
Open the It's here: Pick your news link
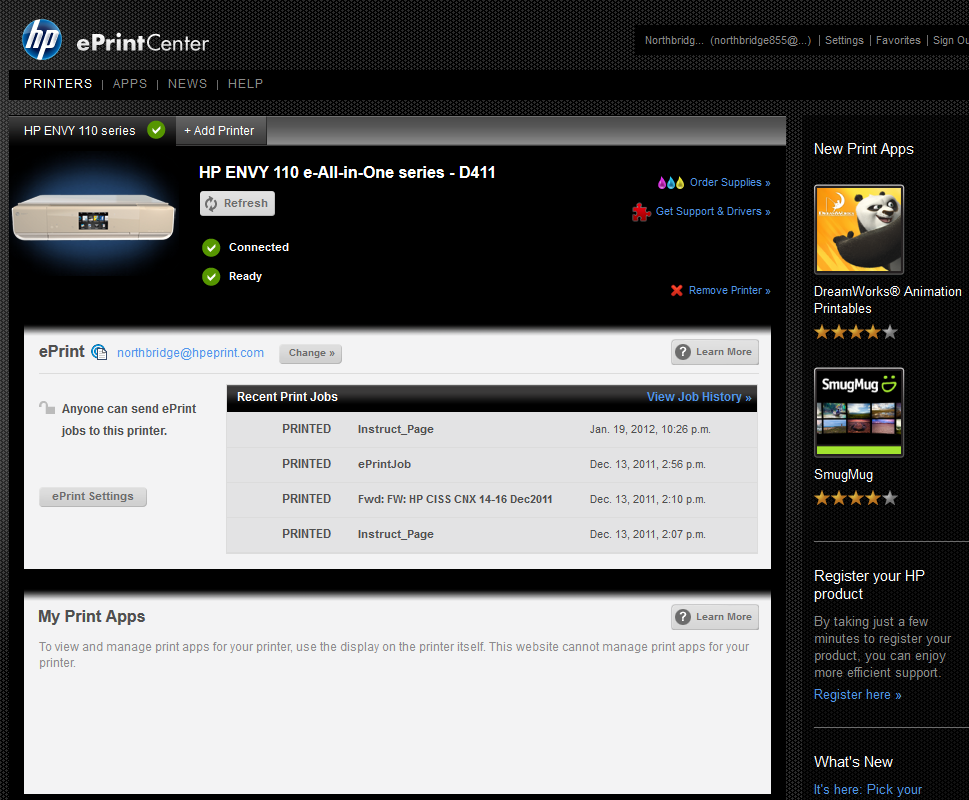(x=868, y=789)
